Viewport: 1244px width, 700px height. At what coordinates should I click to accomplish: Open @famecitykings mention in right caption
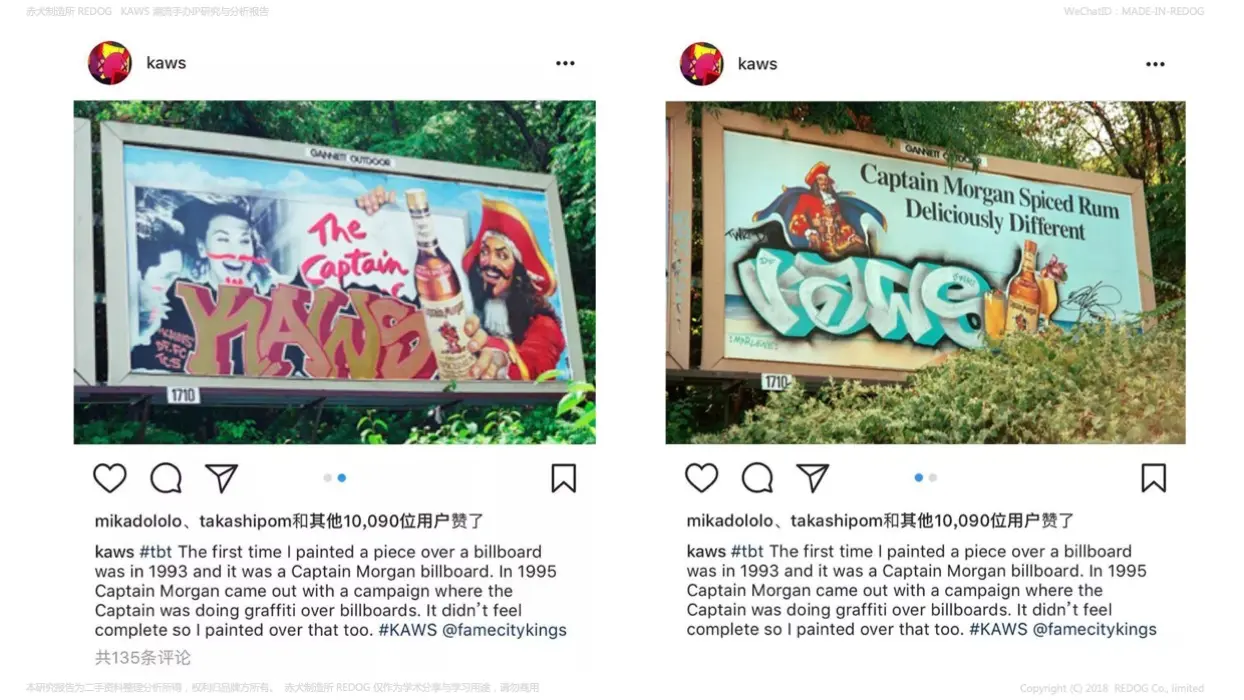coord(1094,630)
